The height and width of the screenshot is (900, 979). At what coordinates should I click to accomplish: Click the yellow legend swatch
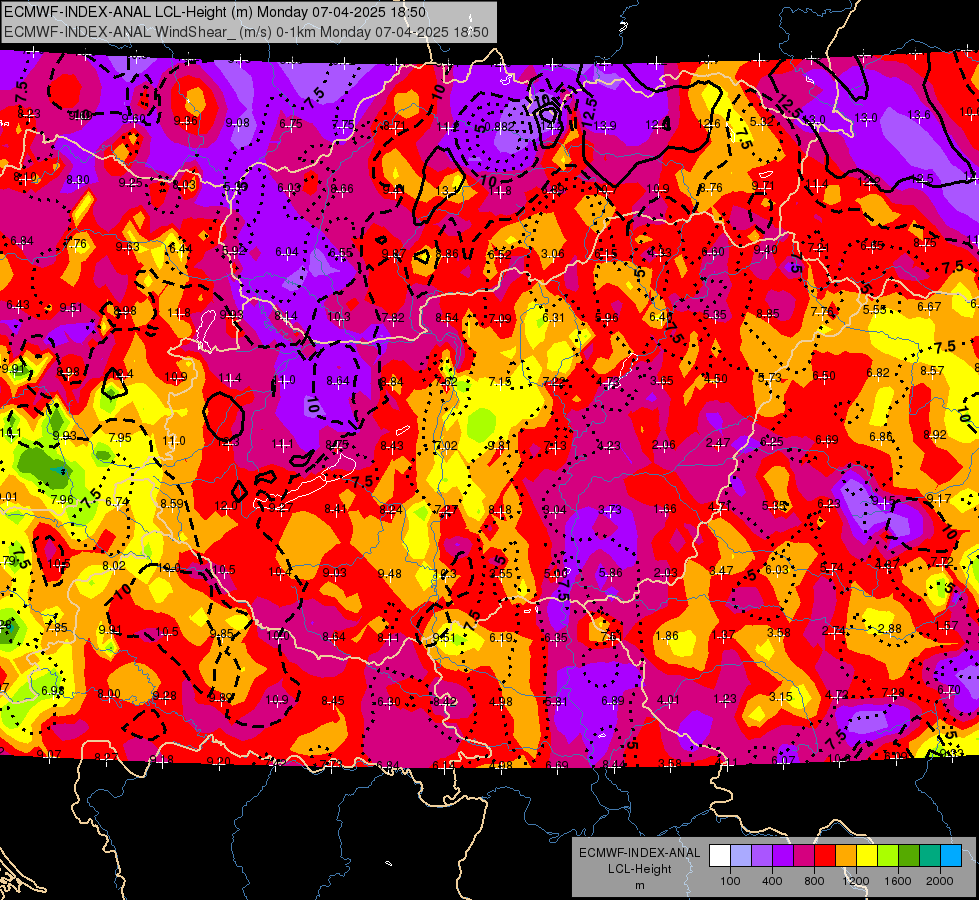tap(867, 856)
